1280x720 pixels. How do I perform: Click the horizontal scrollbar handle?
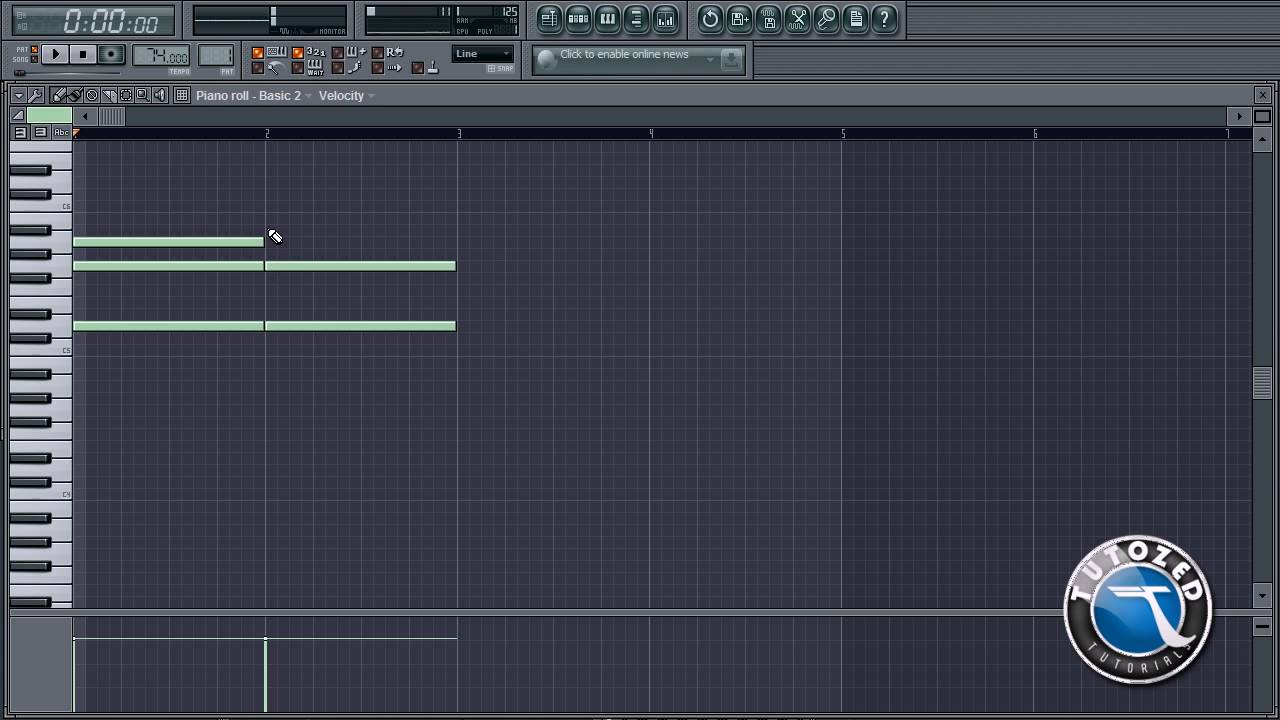pyautogui.click(x=112, y=116)
